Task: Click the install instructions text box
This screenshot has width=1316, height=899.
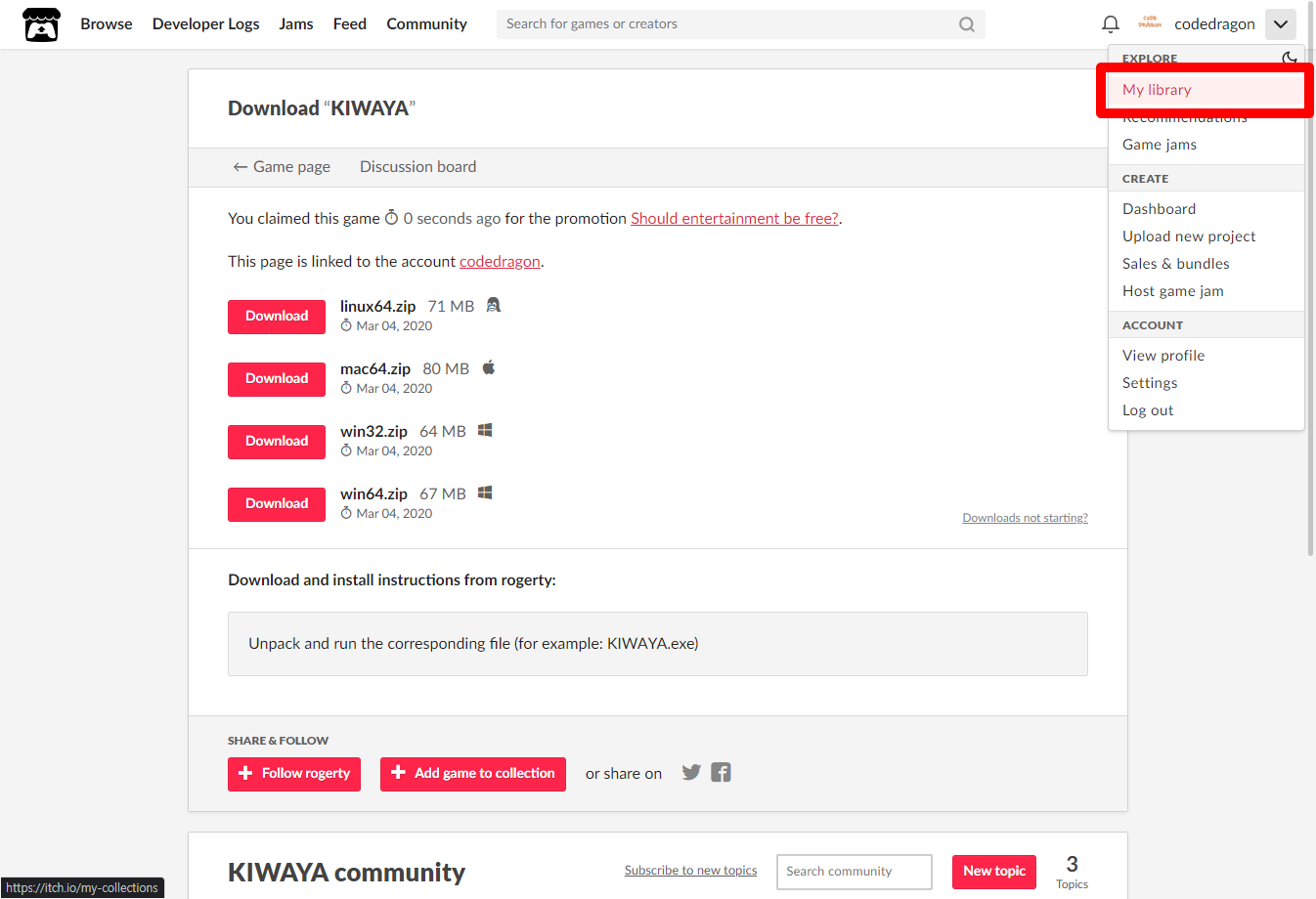Action: coord(658,644)
